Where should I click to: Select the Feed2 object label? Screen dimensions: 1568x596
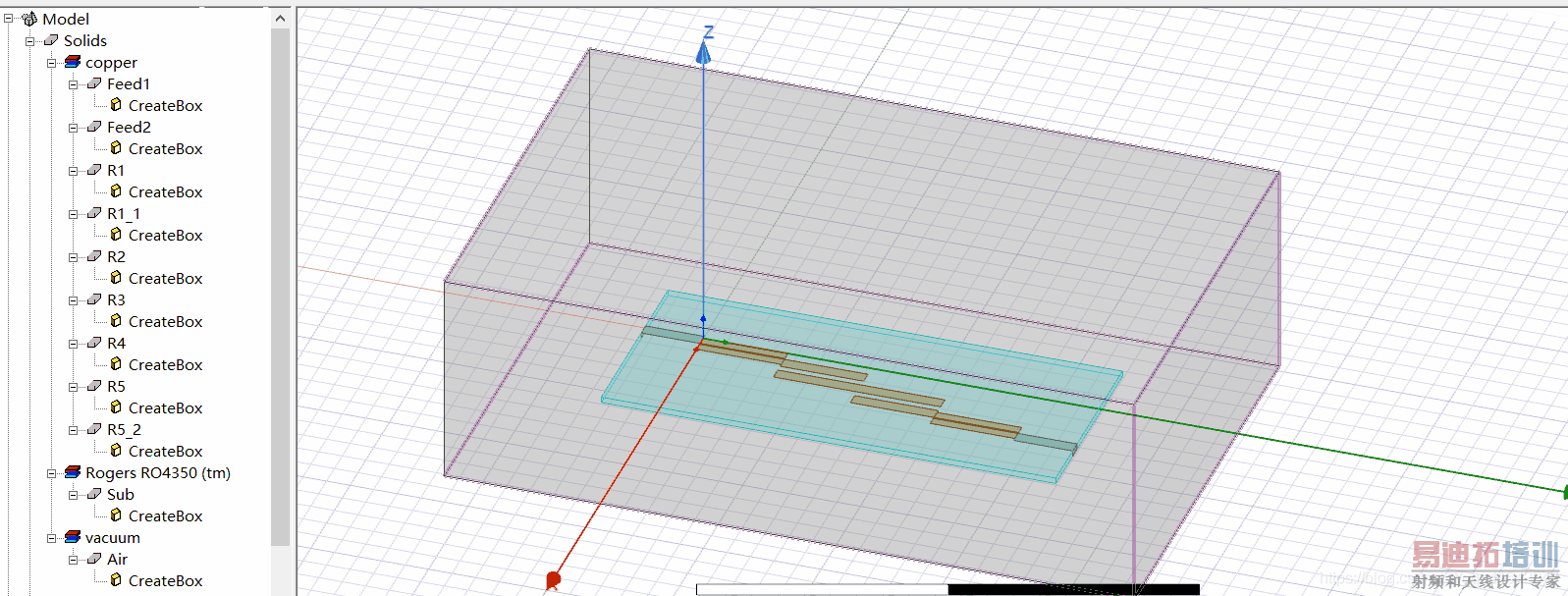click(x=129, y=127)
